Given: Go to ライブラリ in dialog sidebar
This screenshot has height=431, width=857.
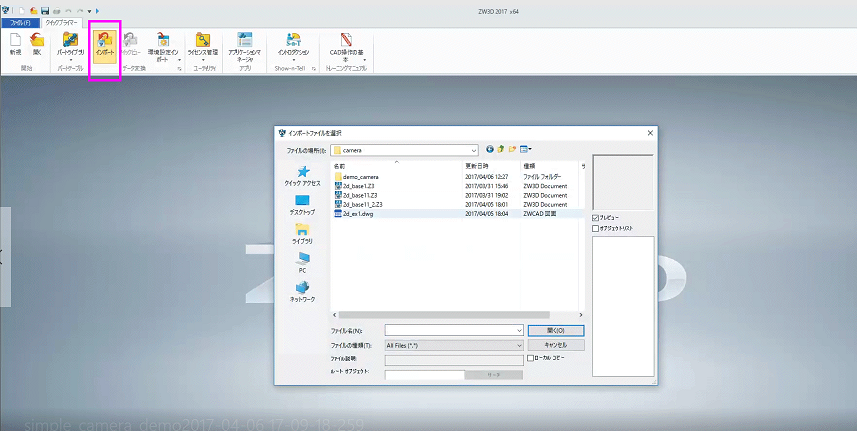Looking at the screenshot, I should (302, 233).
